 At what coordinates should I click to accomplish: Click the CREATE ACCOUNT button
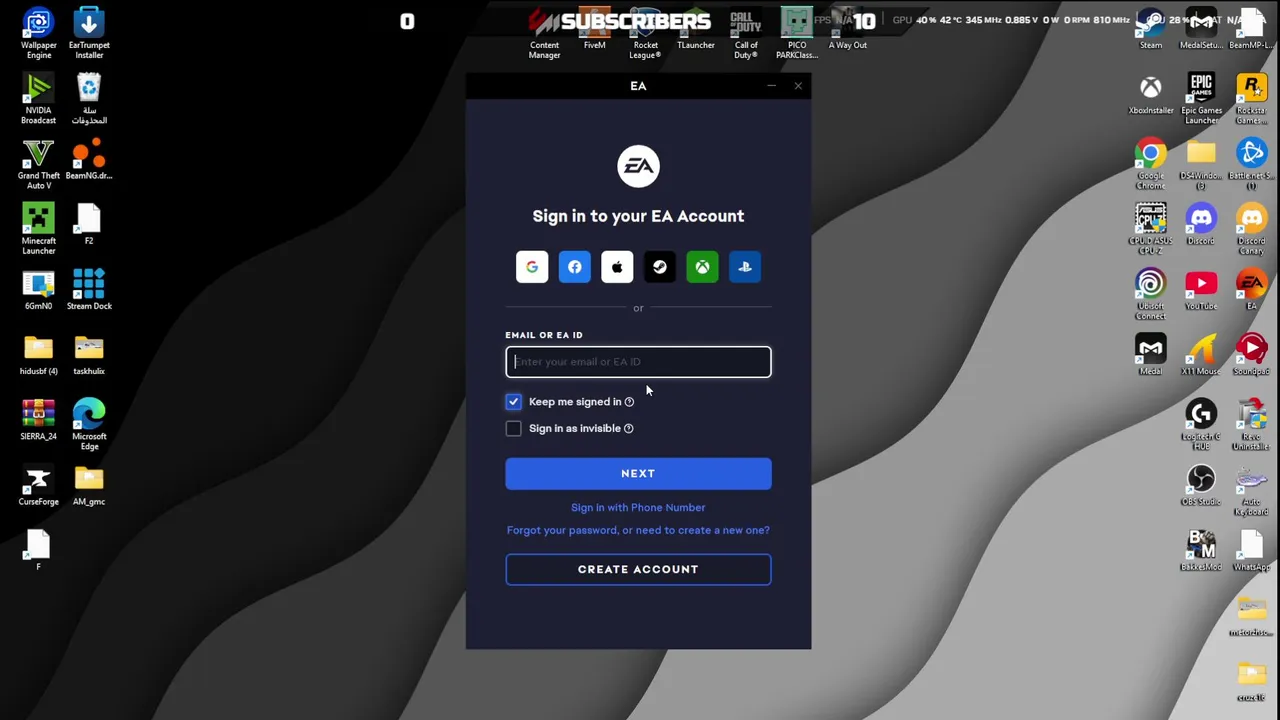[638, 569]
